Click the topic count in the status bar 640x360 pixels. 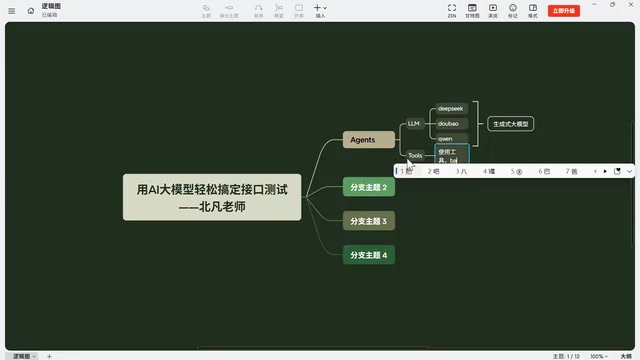pos(566,356)
